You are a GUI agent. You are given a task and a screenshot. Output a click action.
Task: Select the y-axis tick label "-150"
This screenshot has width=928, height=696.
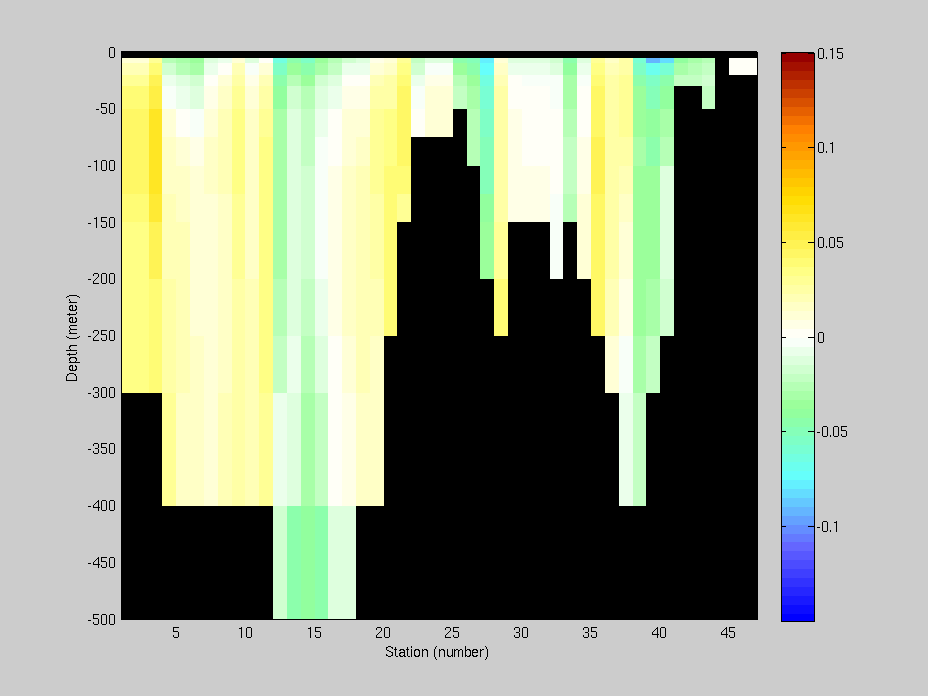(102, 223)
